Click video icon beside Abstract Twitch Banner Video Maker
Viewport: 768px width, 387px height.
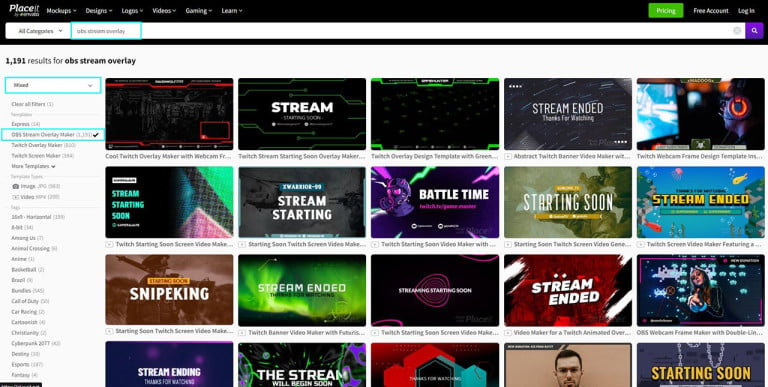pos(508,156)
